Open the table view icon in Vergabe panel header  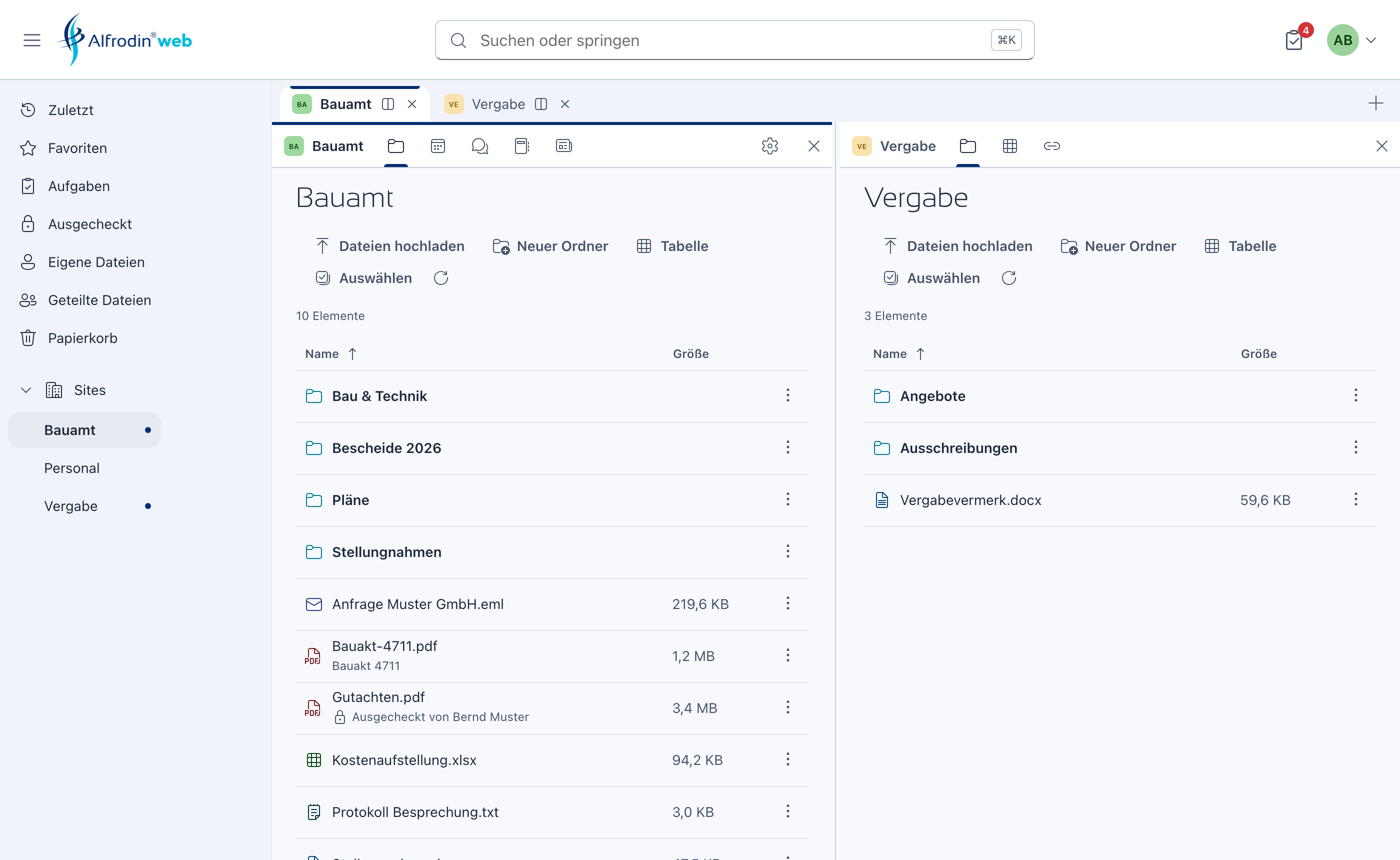(1010, 146)
